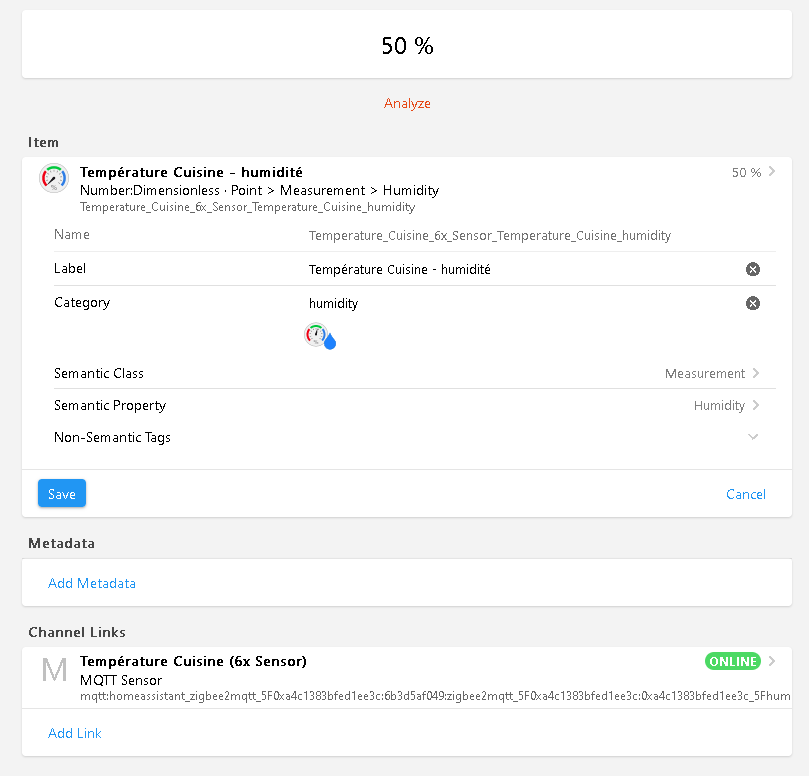Cancel the item edit
809x776 pixels.
[x=746, y=494]
